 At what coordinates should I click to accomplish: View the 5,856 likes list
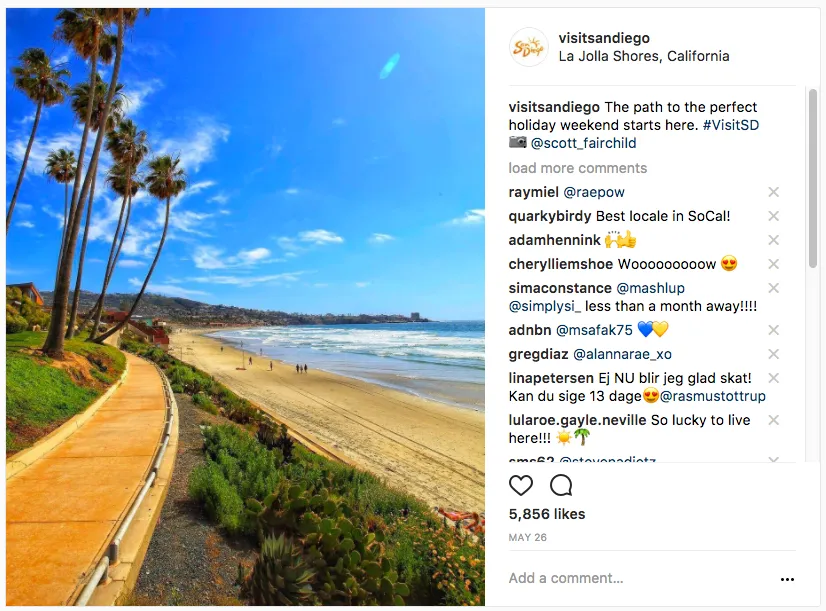547,514
